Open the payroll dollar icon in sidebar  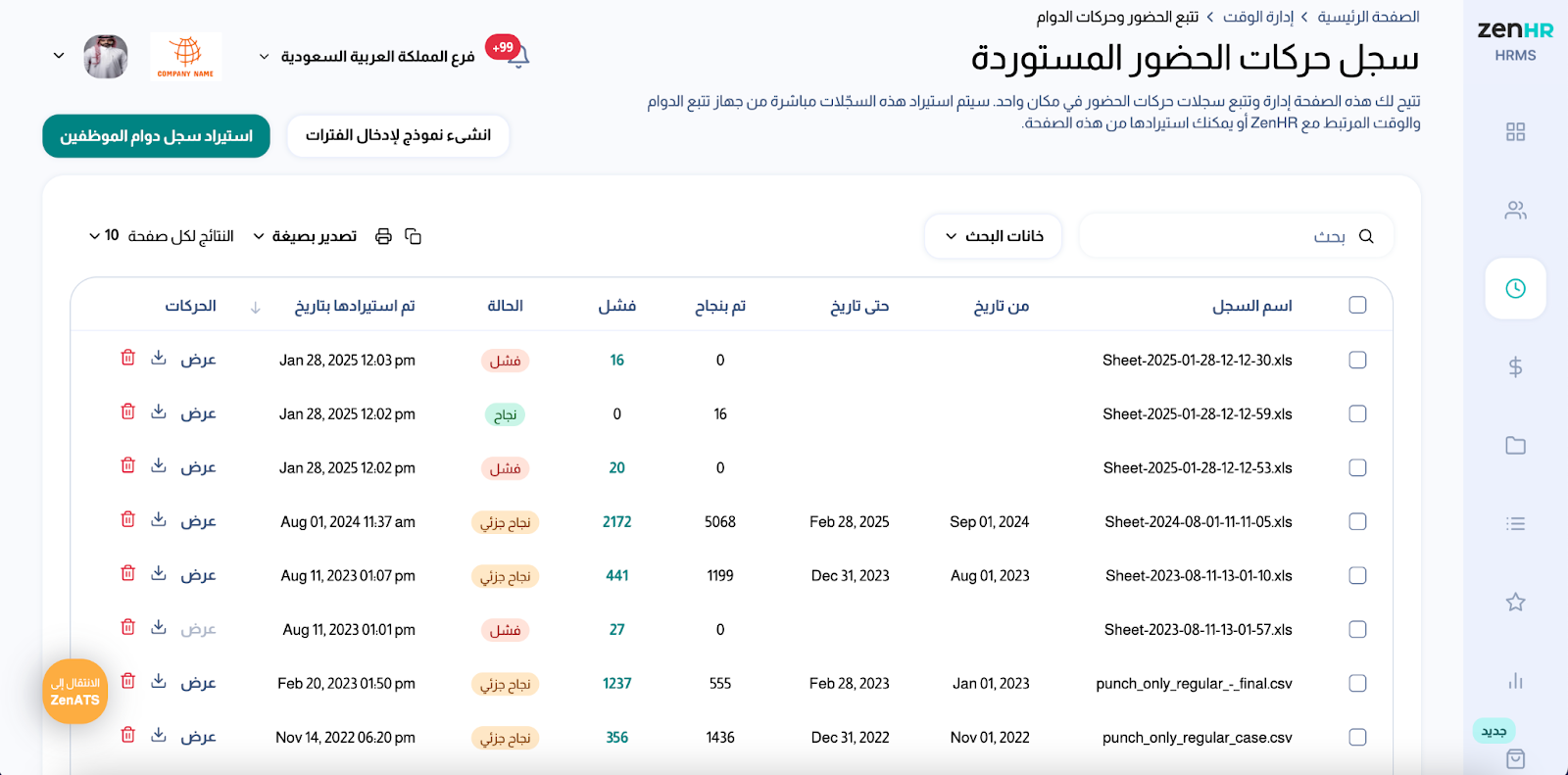(x=1515, y=366)
